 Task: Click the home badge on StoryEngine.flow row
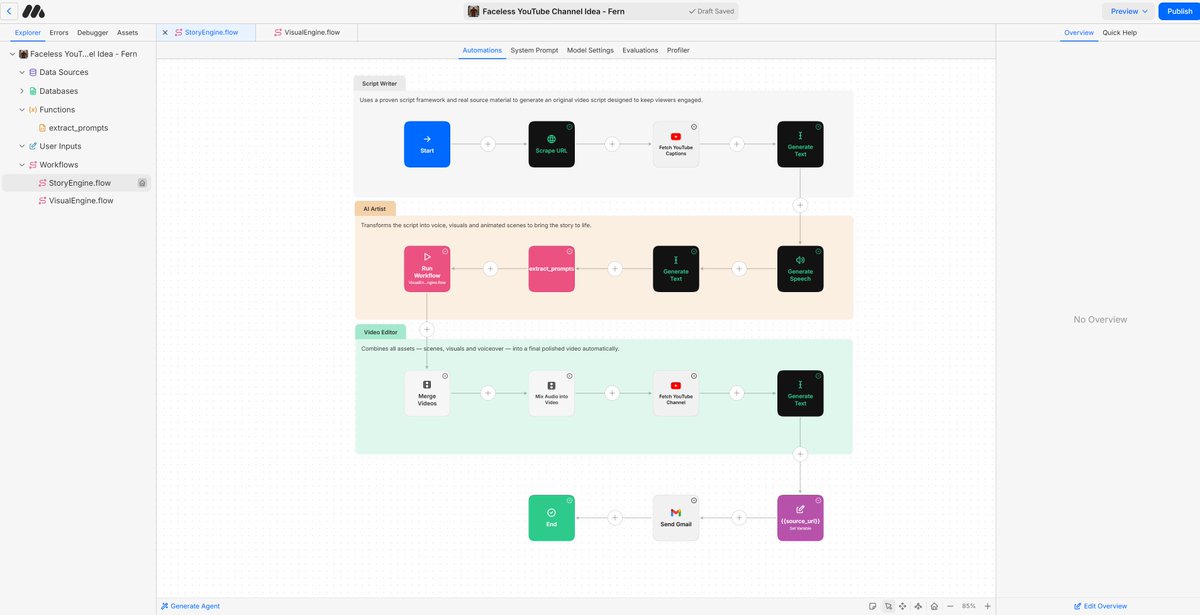(143, 183)
